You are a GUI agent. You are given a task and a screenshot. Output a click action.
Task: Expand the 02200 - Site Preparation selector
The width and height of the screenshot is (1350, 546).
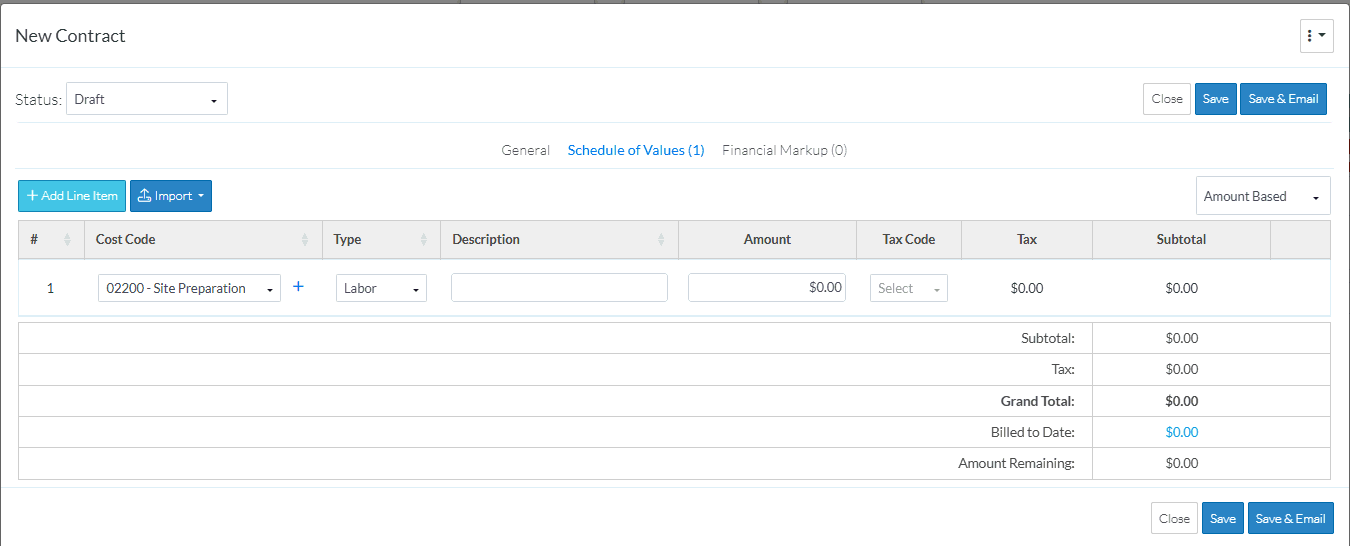point(189,288)
